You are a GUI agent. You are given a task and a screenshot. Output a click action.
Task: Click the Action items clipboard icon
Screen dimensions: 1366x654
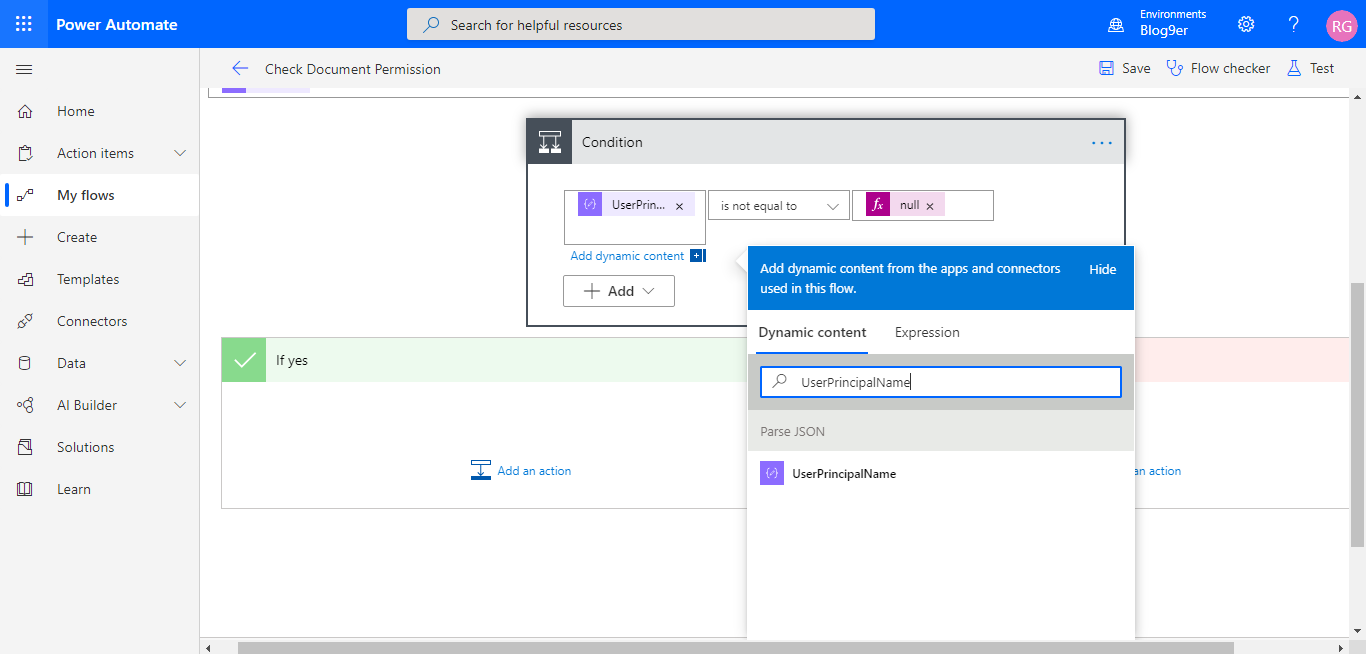tap(25, 153)
